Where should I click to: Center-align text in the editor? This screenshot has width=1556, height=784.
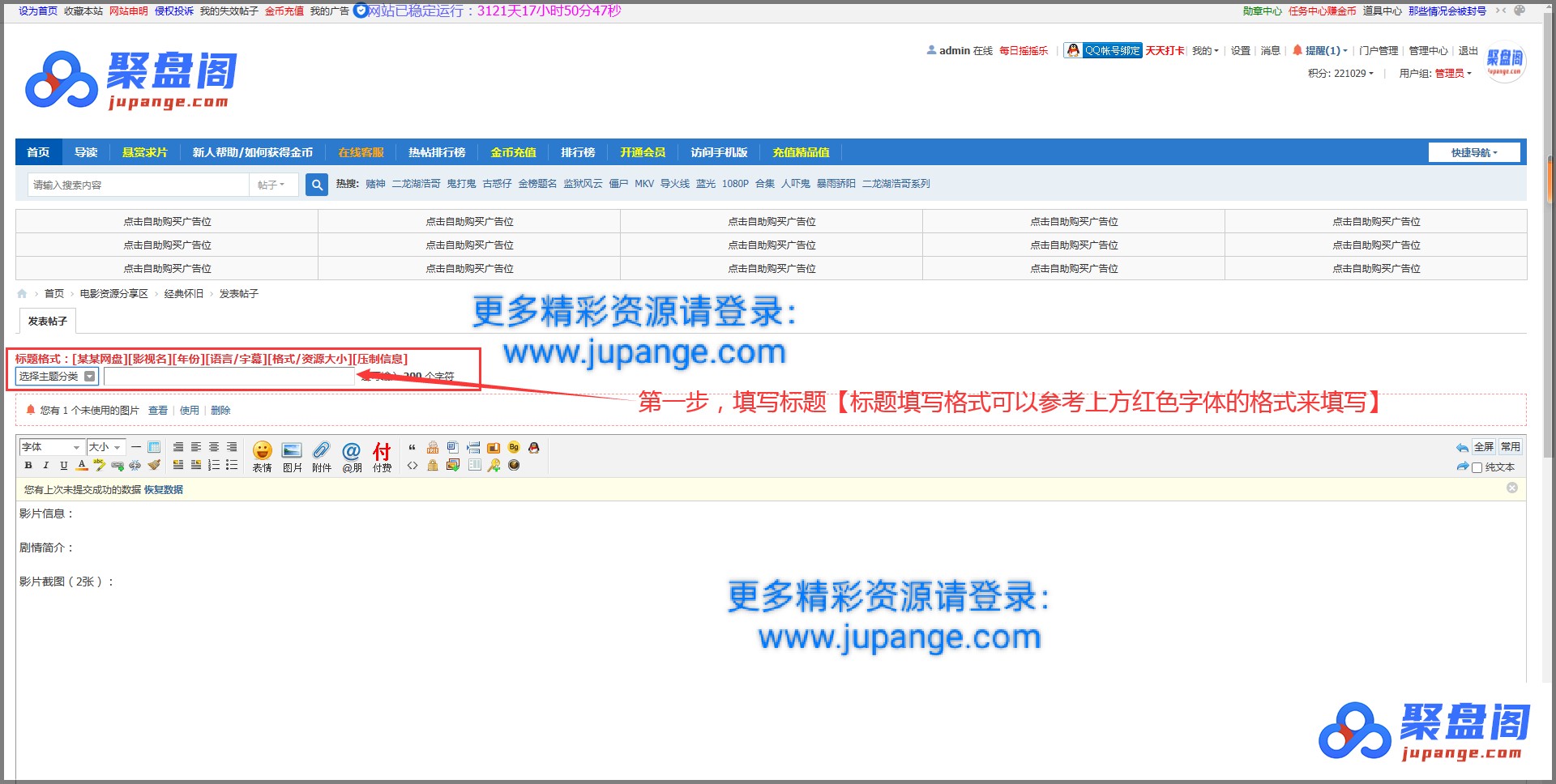(x=214, y=447)
